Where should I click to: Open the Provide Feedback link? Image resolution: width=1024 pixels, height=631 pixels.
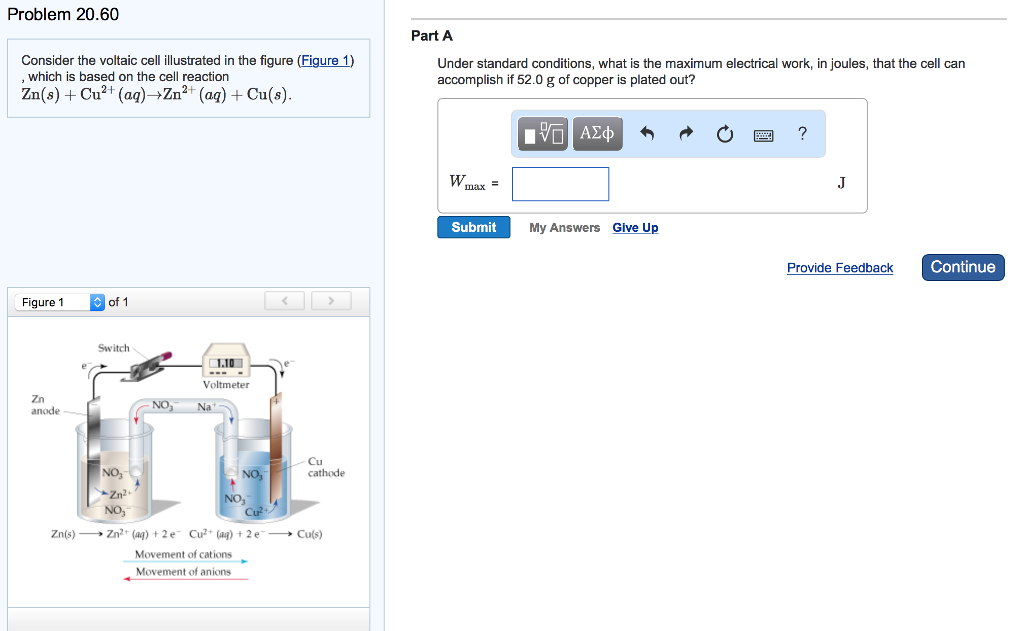840,268
